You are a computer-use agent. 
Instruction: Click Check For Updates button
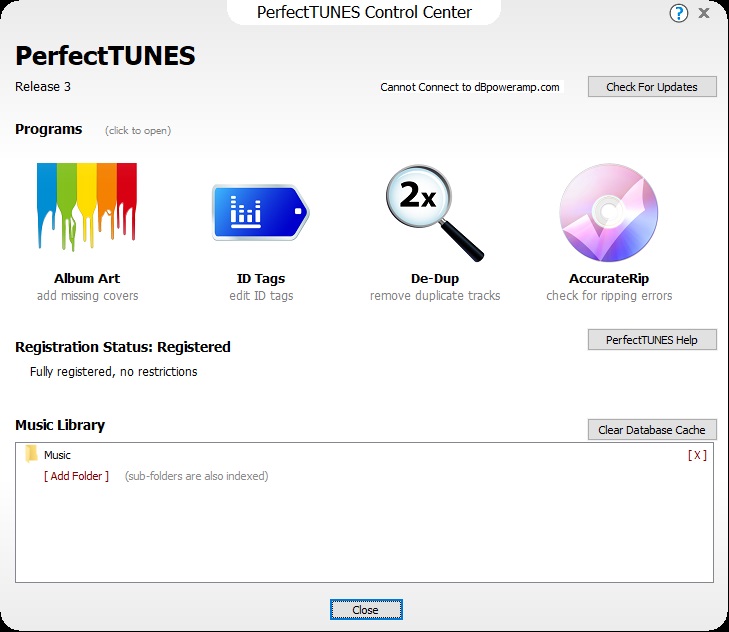(x=652, y=87)
